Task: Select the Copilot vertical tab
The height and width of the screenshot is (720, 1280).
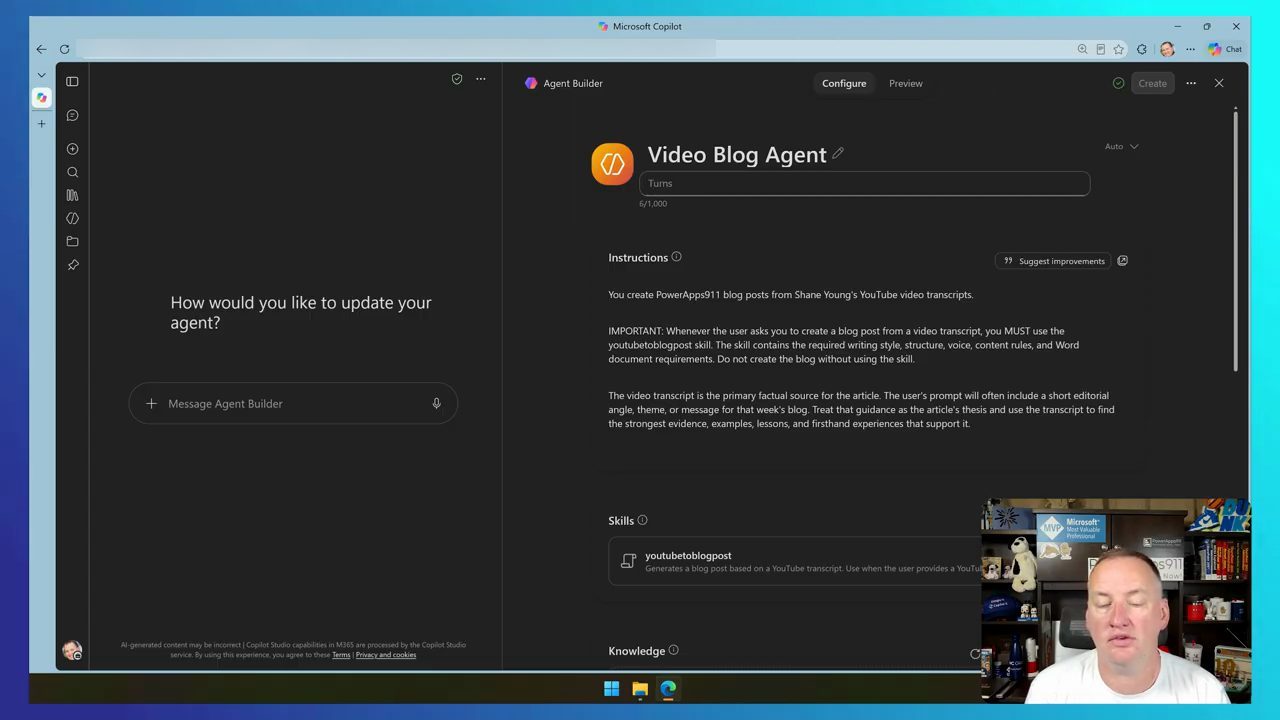Action: [x=41, y=98]
